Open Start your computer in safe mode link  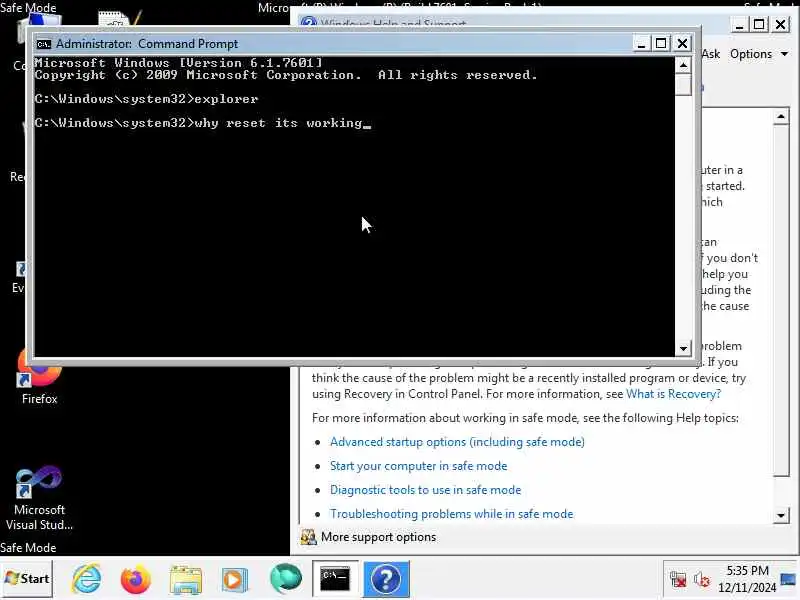click(x=418, y=466)
